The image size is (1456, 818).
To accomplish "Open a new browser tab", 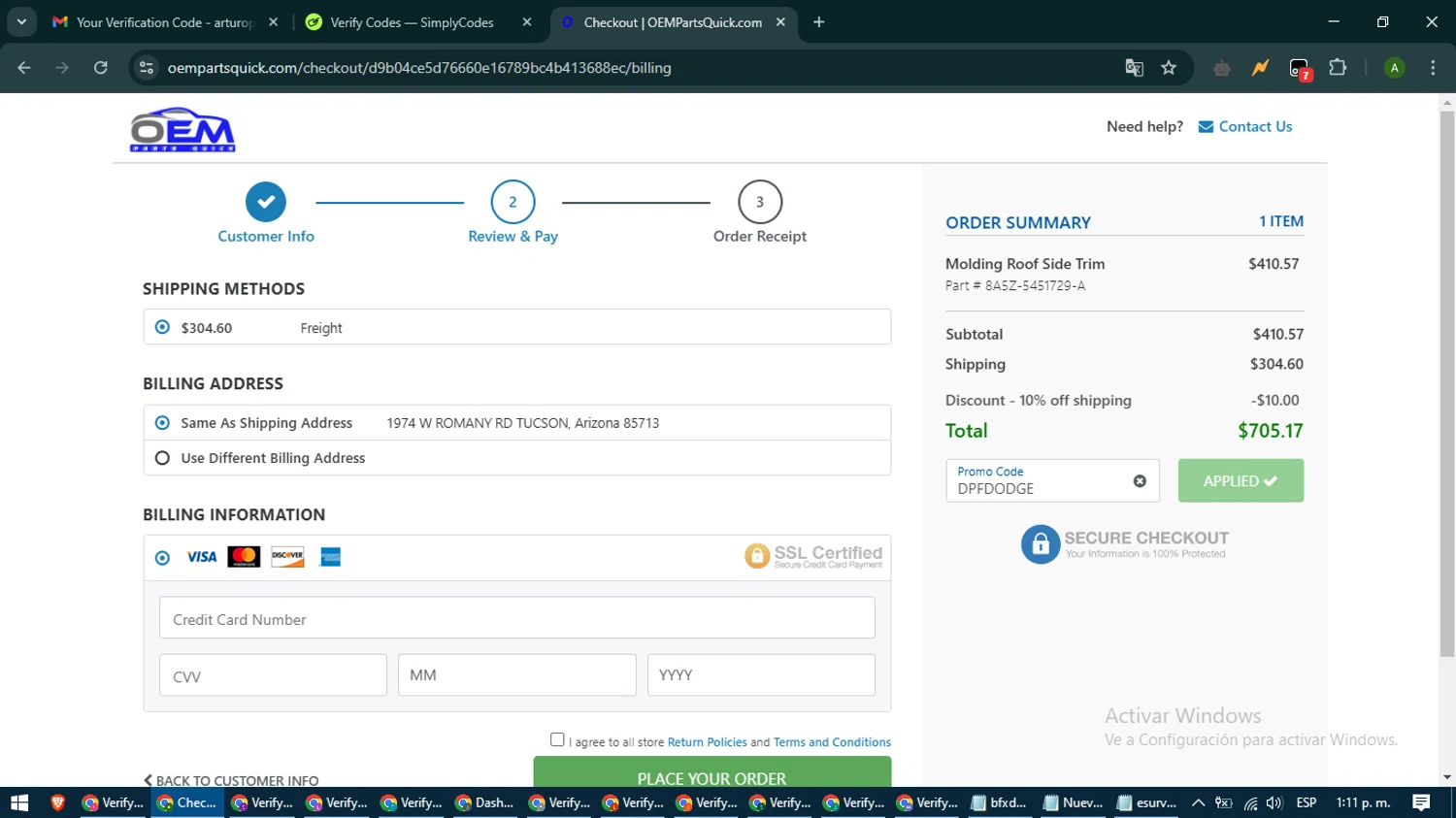I will [x=818, y=22].
